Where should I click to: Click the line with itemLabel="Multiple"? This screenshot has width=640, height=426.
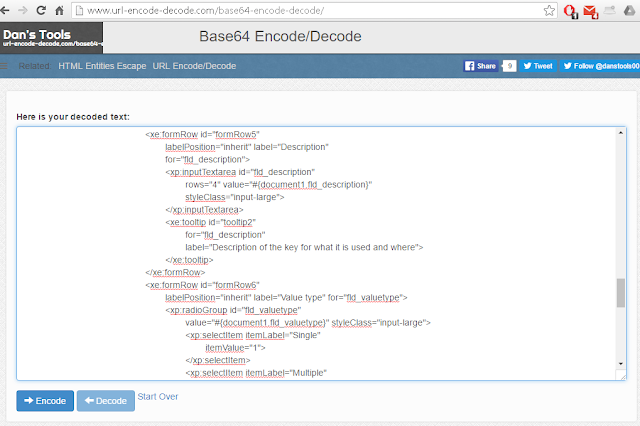point(256,373)
